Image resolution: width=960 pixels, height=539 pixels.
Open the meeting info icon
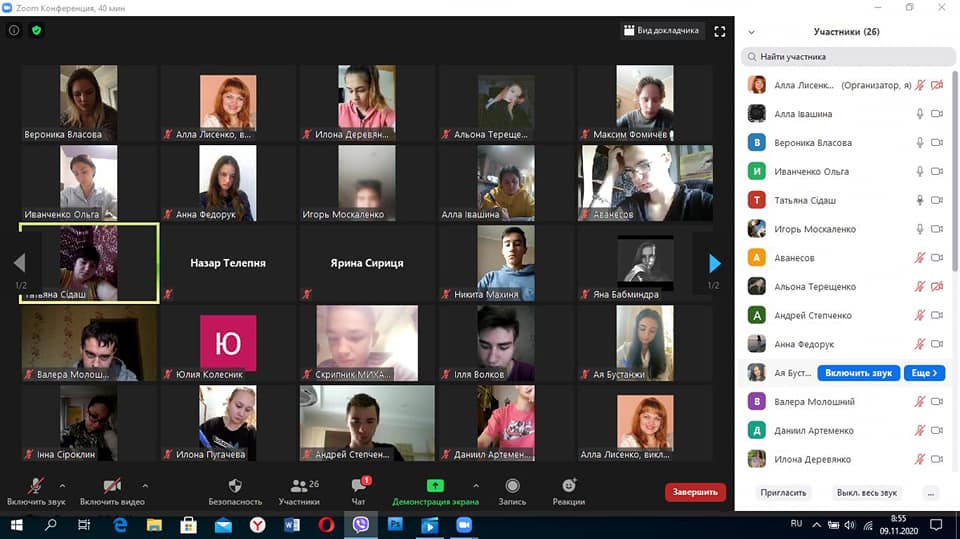(14, 30)
